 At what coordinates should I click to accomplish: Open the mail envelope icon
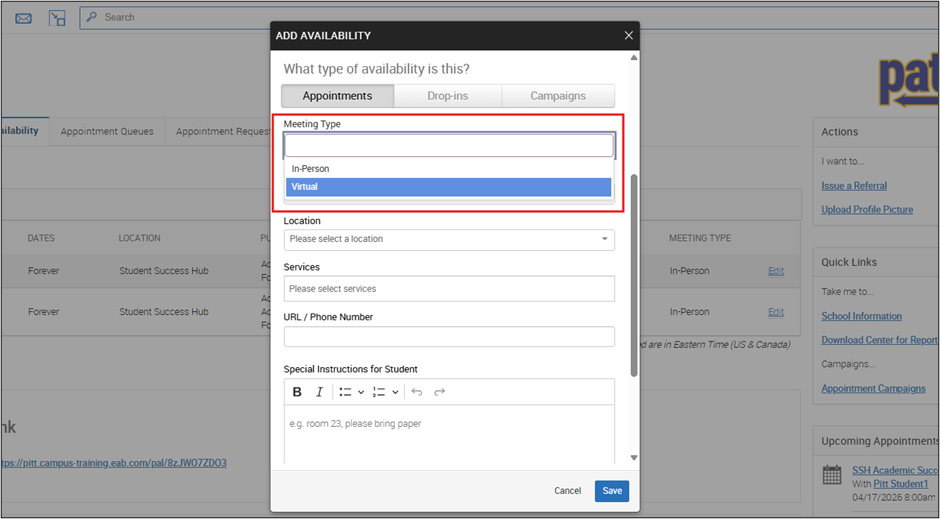coord(23,19)
